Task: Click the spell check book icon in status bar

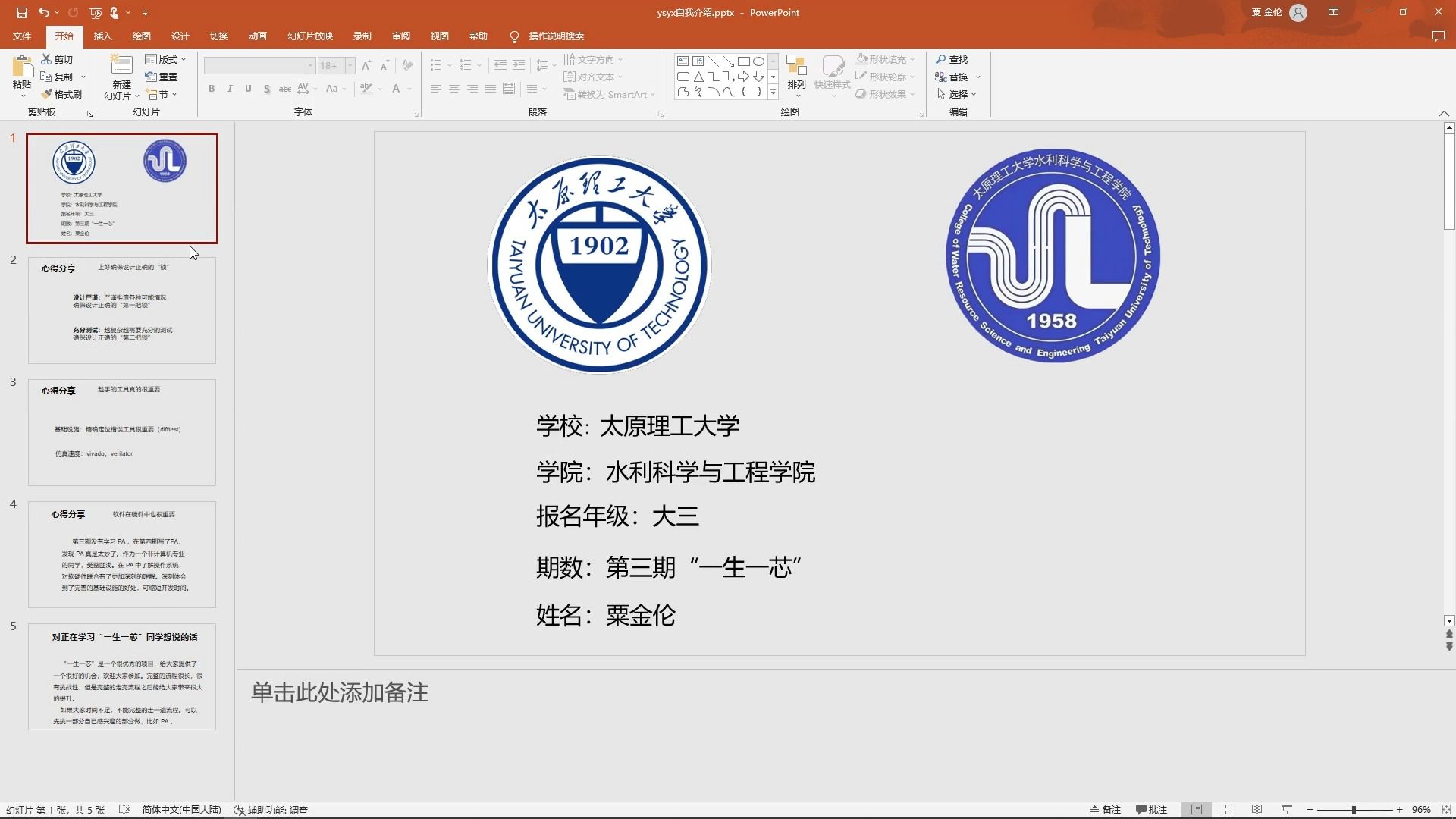Action: (124, 810)
